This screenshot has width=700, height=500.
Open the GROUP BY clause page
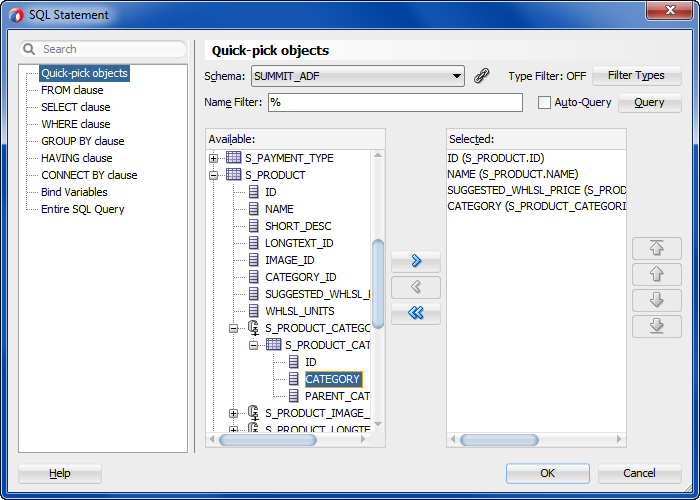click(83, 141)
